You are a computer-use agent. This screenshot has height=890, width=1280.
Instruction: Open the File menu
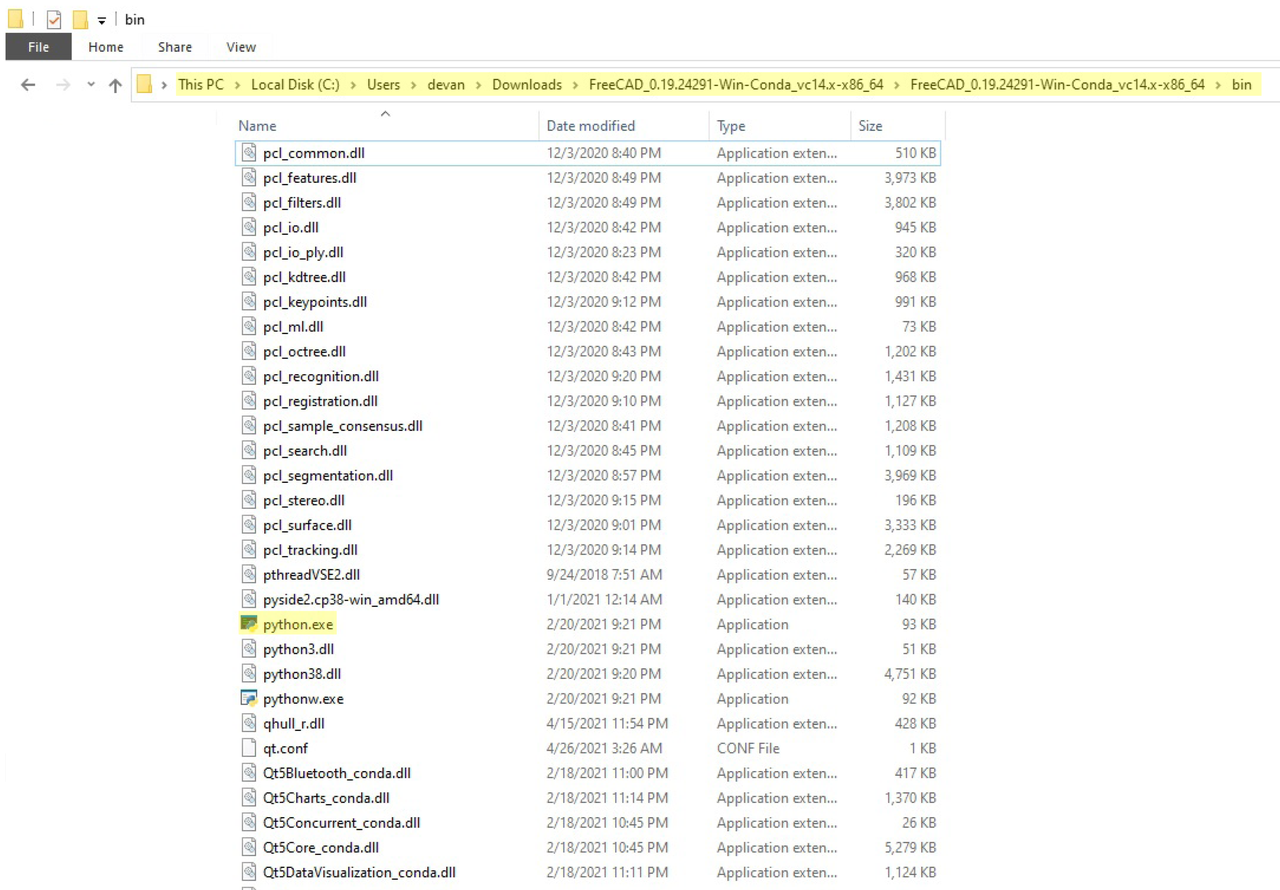pyautogui.click(x=39, y=47)
